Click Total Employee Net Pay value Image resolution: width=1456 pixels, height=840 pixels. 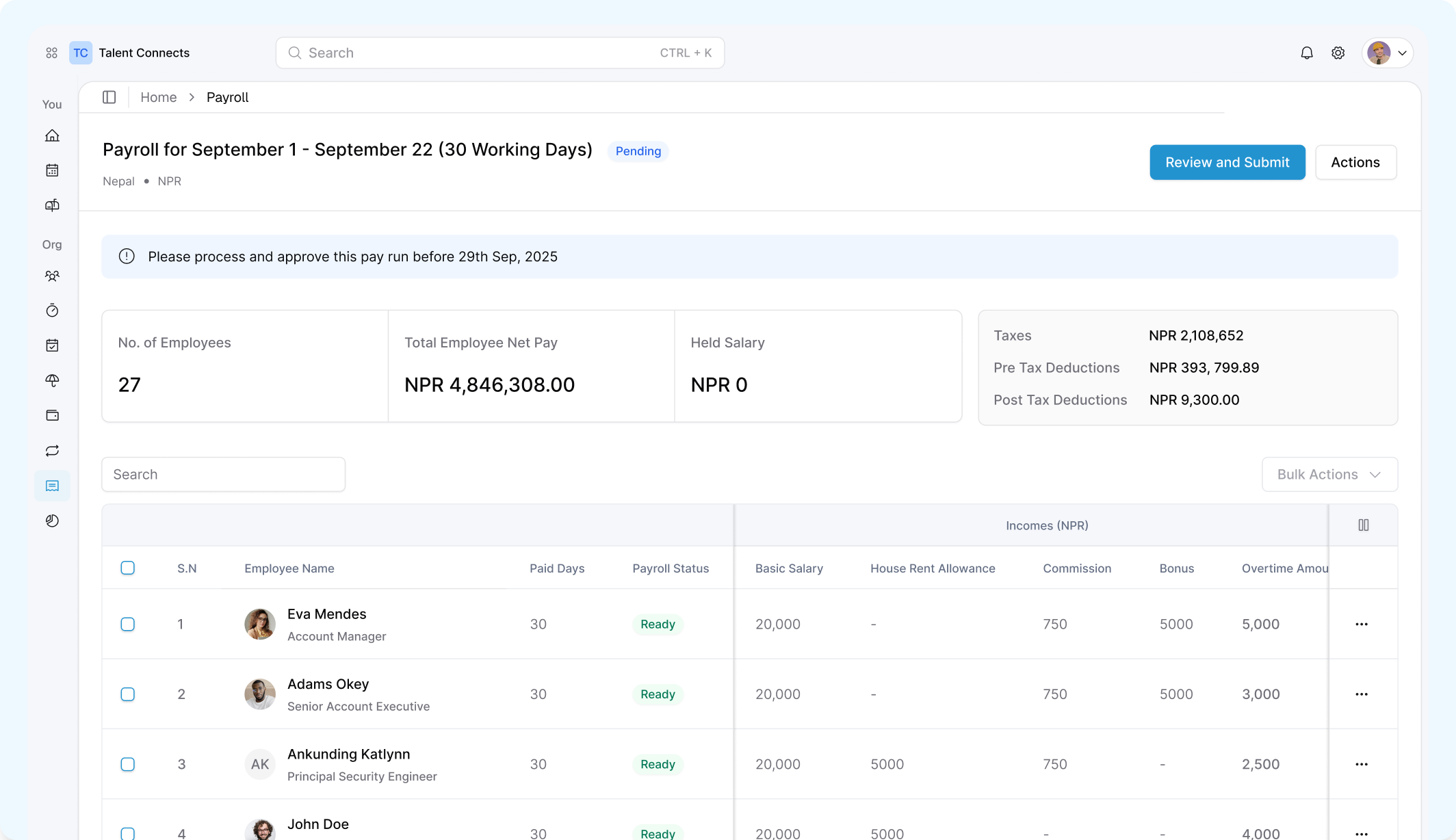(490, 384)
